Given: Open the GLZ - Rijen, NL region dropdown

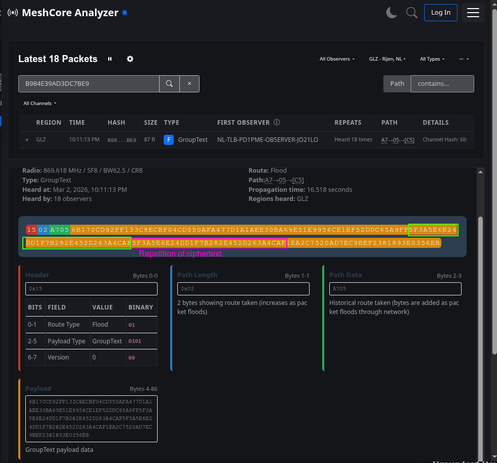Looking at the screenshot, I should pyautogui.click(x=387, y=59).
